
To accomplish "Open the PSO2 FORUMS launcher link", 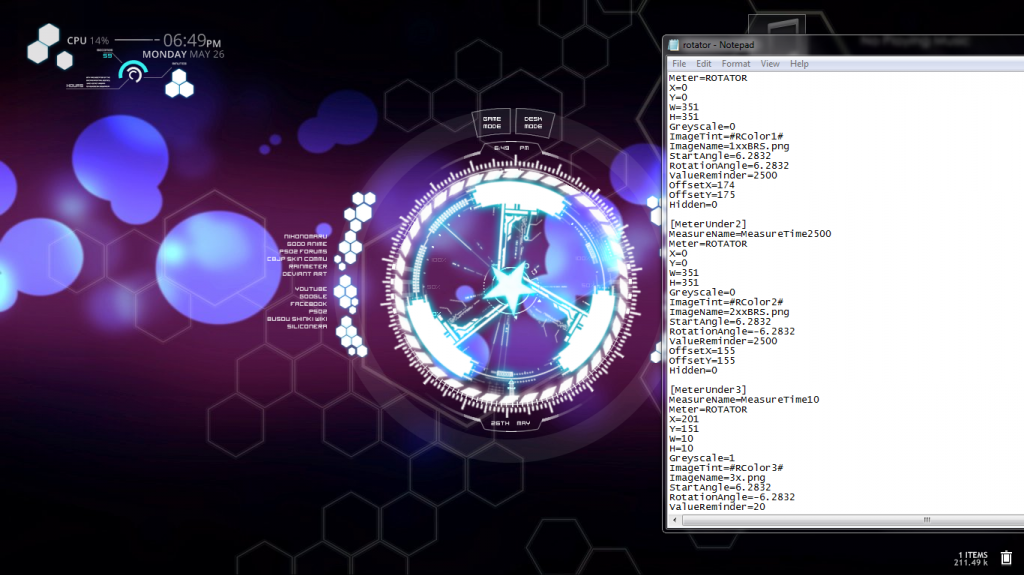I will (303, 251).
